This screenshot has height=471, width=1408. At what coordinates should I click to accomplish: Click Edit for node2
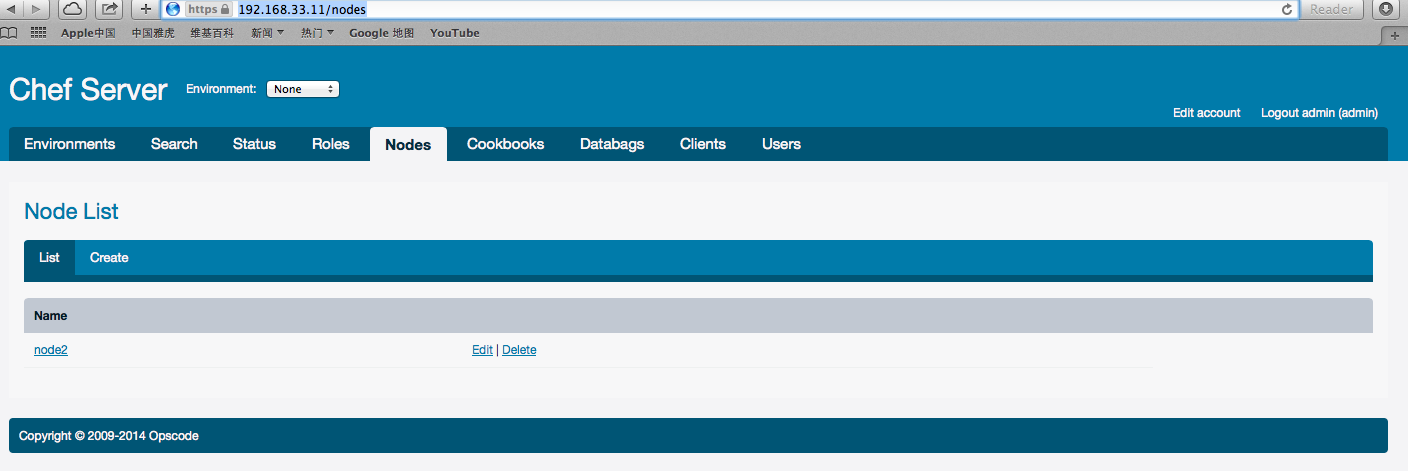point(482,350)
